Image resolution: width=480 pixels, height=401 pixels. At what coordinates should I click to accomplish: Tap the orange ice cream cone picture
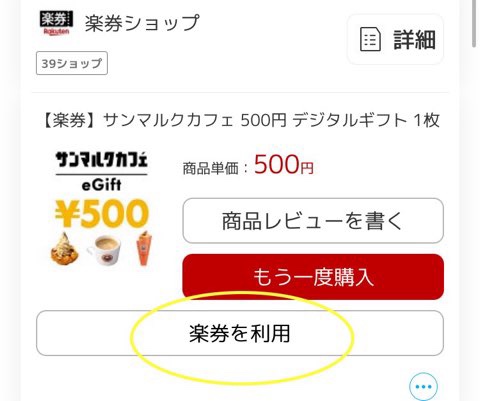[x=144, y=248]
